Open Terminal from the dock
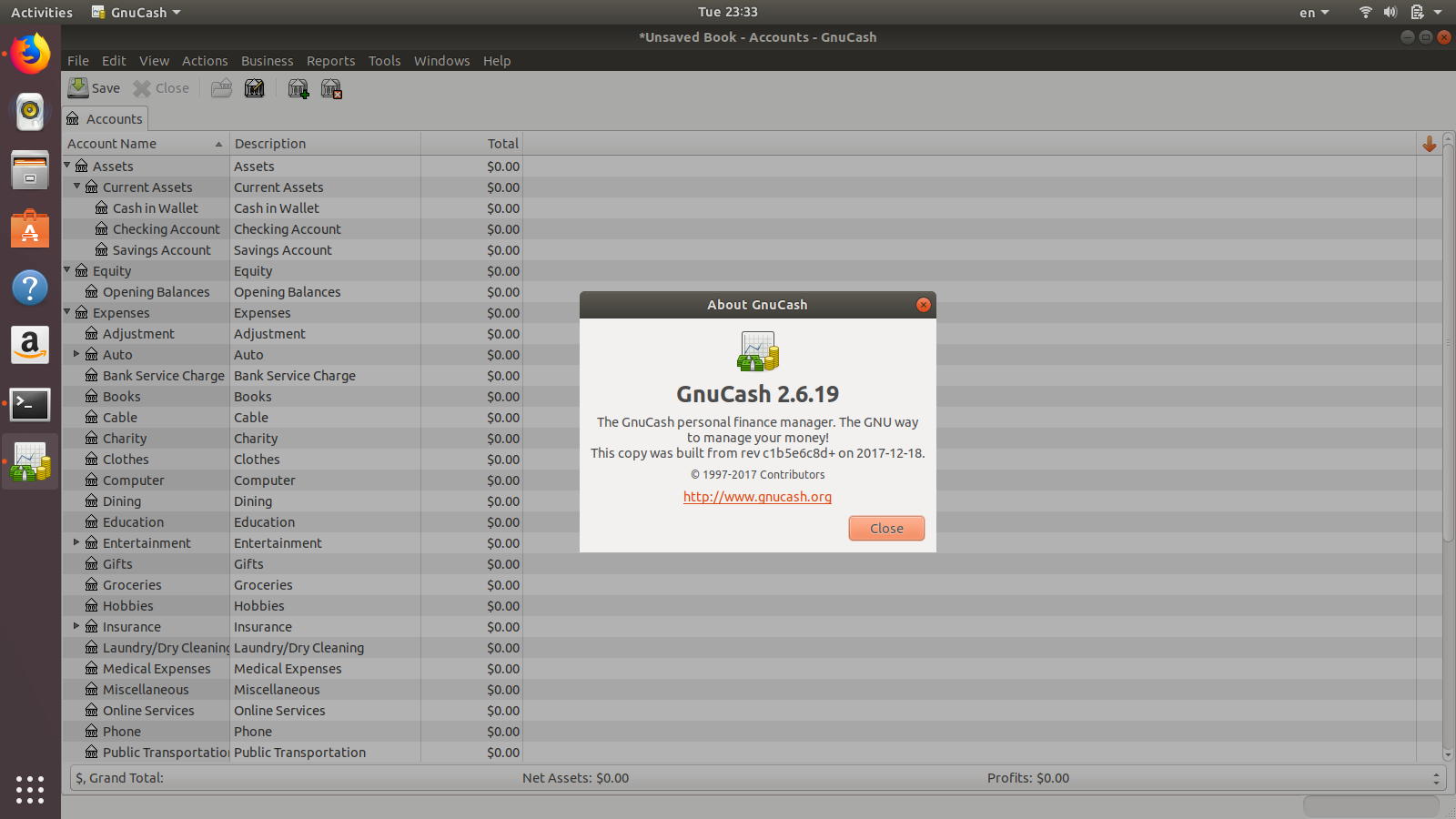 30,404
